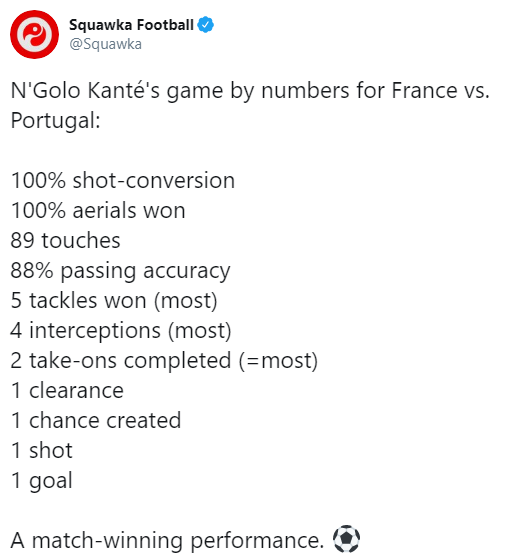Open the Squawka red logo avatar

pyautogui.click(x=34, y=34)
